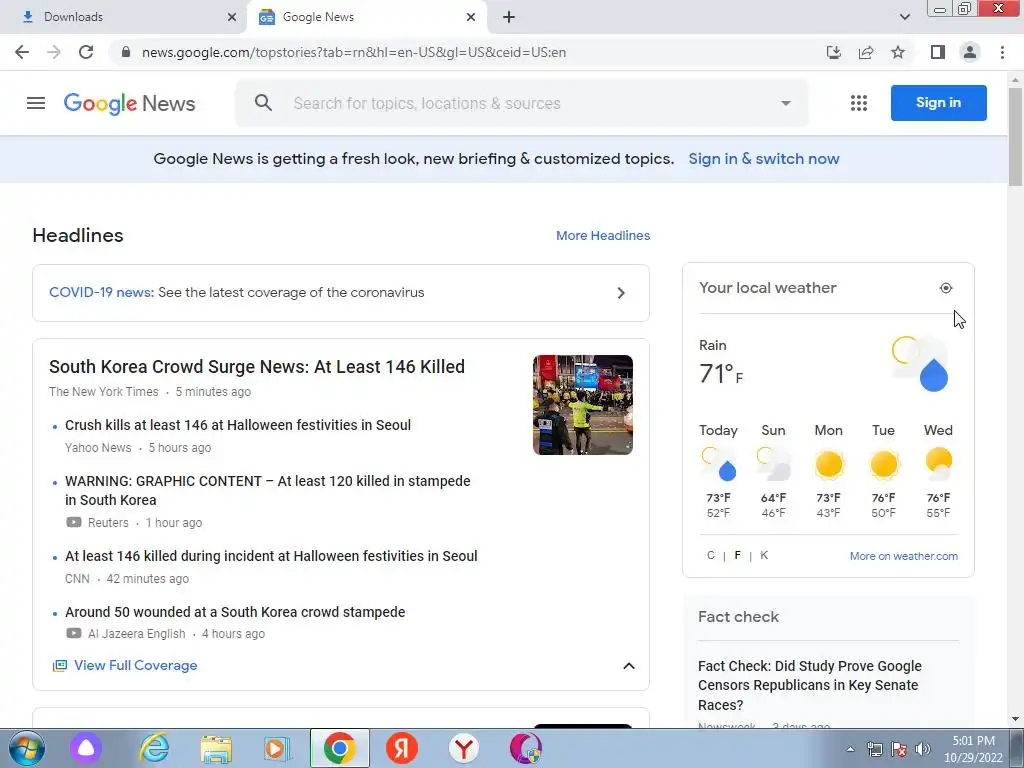Image resolution: width=1024 pixels, height=768 pixels.
Task: Switch to the Downloads tab
Action: click(x=123, y=17)
